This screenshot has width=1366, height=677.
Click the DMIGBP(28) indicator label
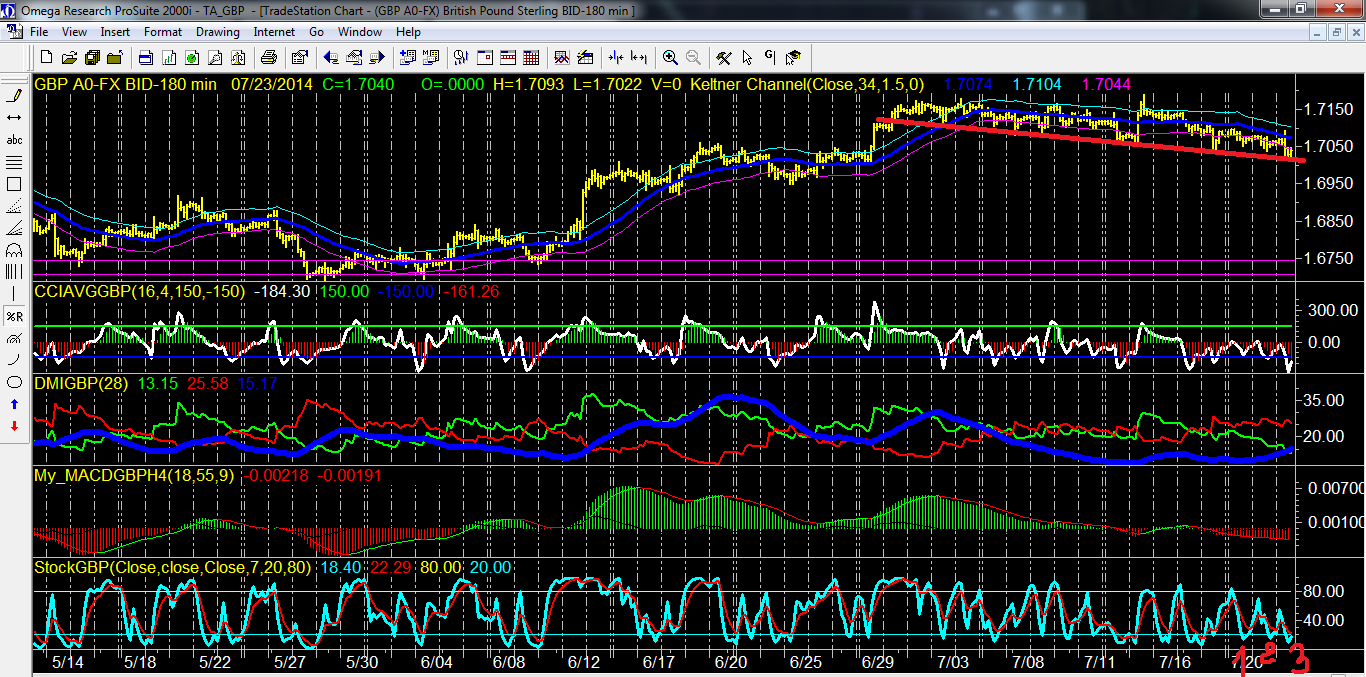pyautogui.click(x=80, y=384)
